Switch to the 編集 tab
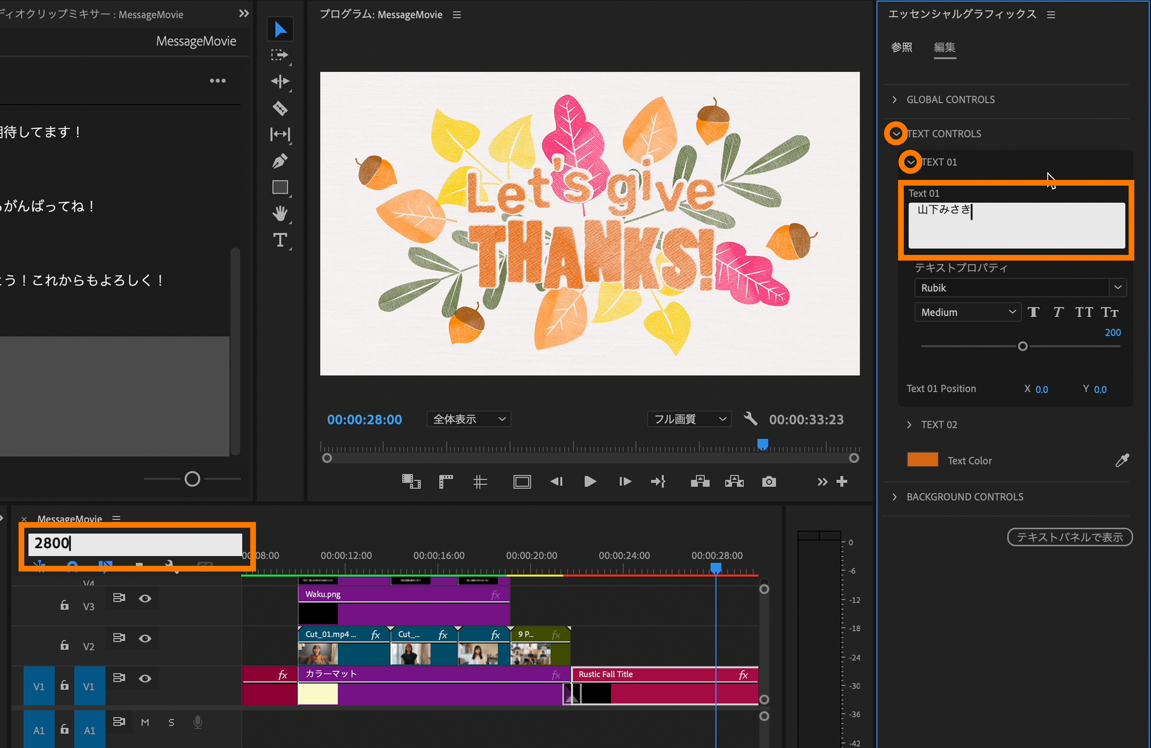 (x=945, y=47)
